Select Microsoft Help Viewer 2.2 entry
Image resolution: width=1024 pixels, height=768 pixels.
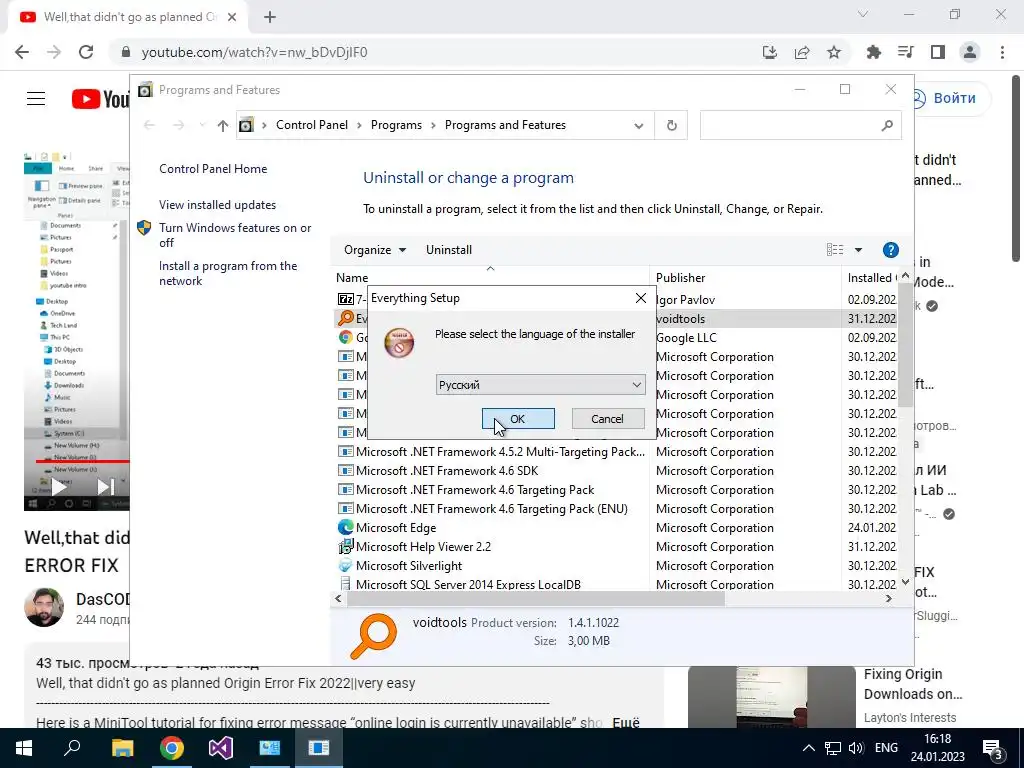[x=423, y=547]
